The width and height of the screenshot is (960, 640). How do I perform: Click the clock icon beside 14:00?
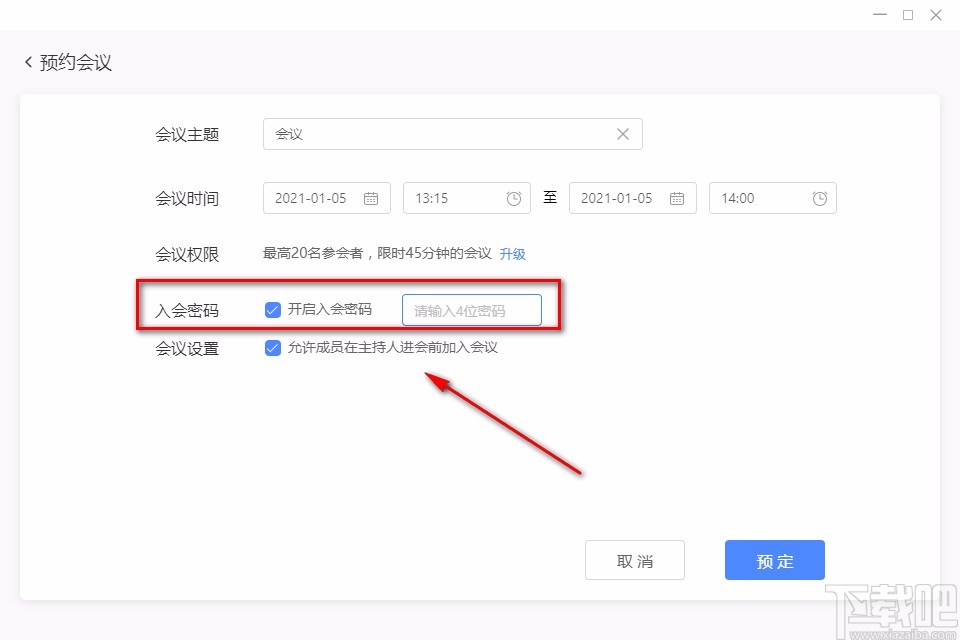(x=819, y=198)
